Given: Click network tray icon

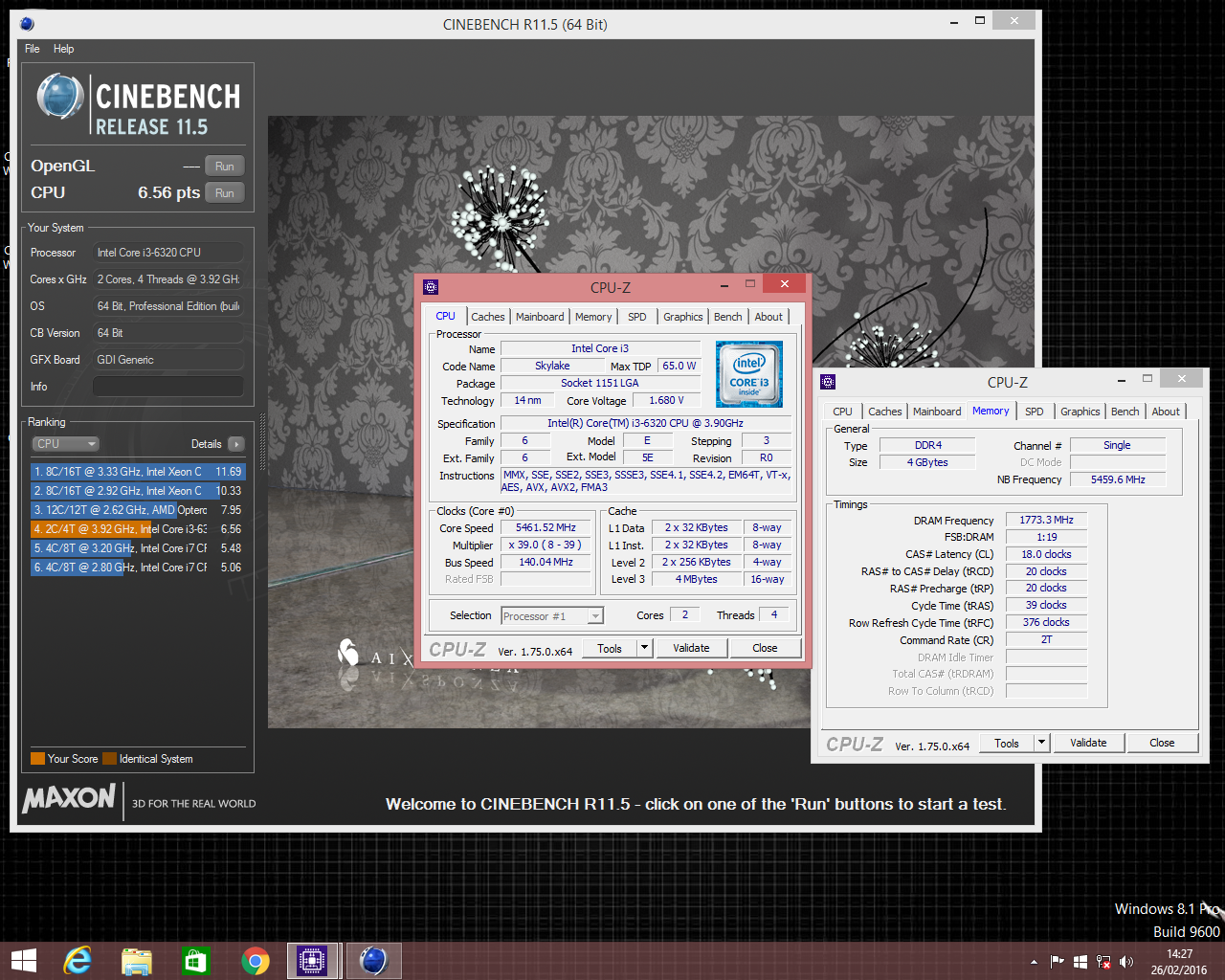Looking at the screenshot, I should (x=1103, y=962).
